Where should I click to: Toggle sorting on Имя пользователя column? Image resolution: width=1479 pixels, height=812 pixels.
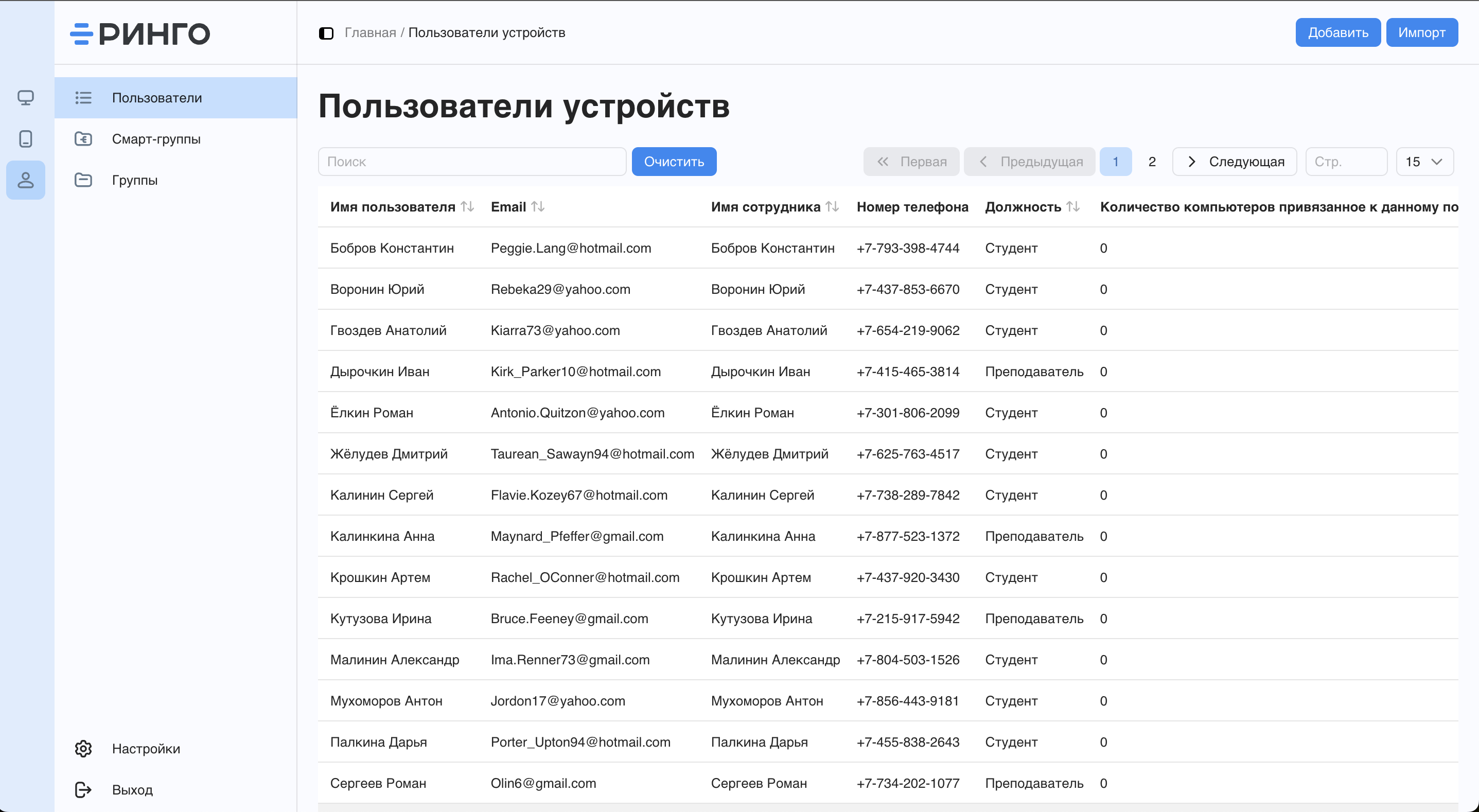point(467,206)
